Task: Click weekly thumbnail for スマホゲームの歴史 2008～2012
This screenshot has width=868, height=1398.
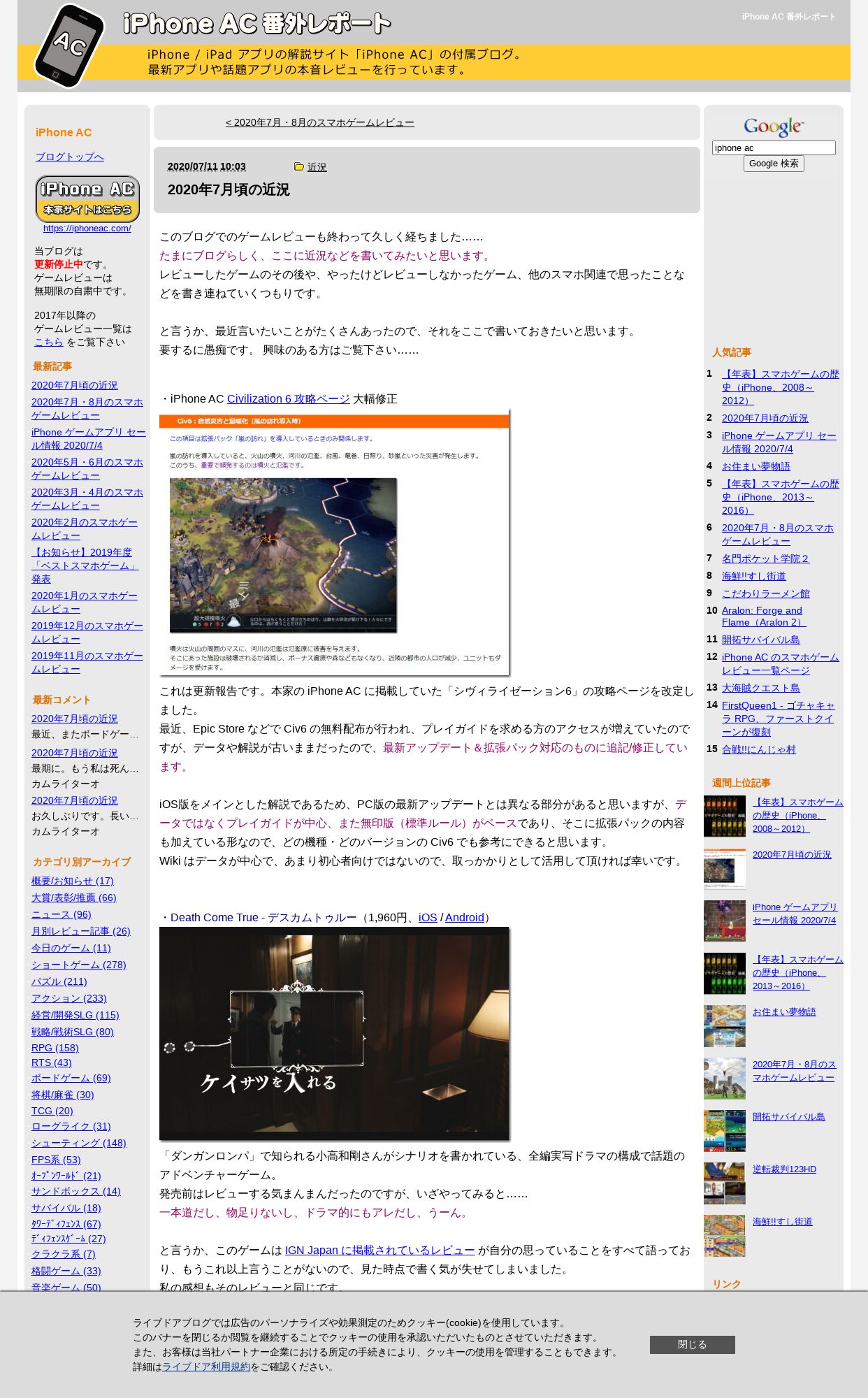Action: click(x=724, y=816)
